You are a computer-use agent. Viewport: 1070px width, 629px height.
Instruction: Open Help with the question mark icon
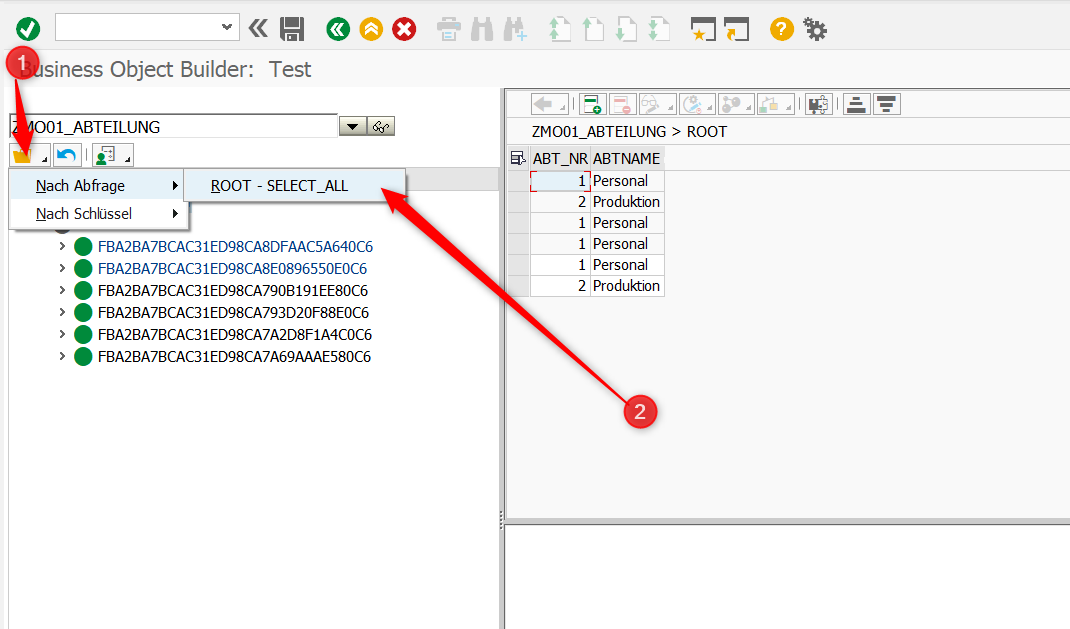(x=781, y=29)
